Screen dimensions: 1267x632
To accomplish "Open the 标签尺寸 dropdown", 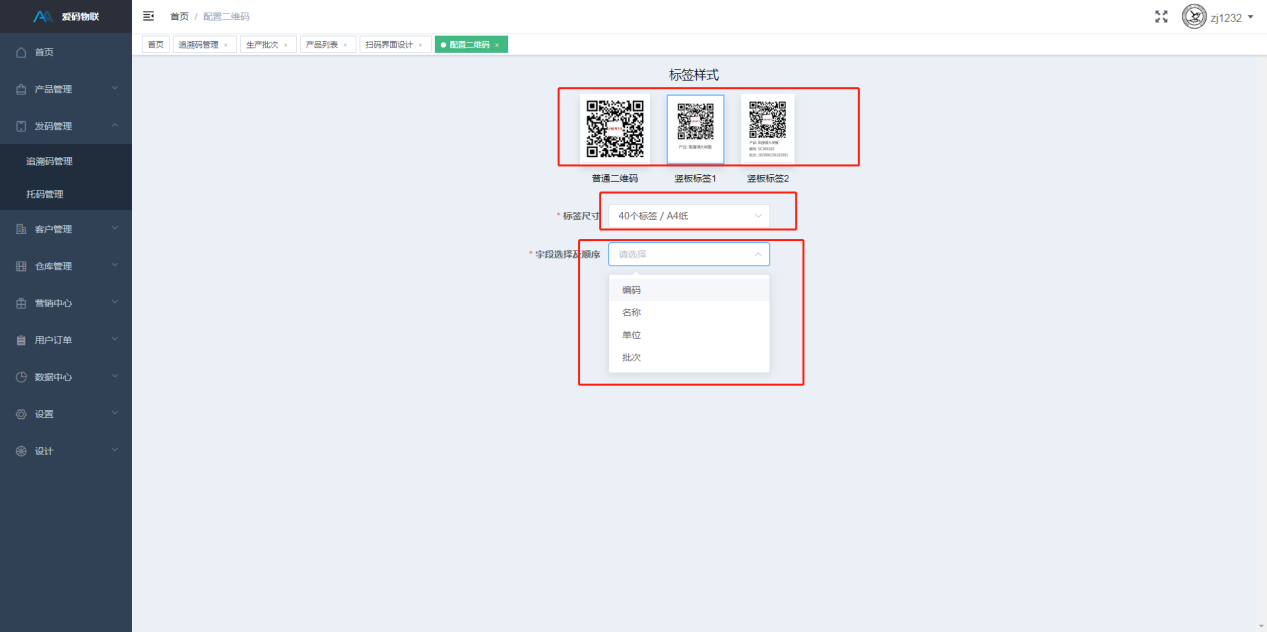I will pos(689,216).
